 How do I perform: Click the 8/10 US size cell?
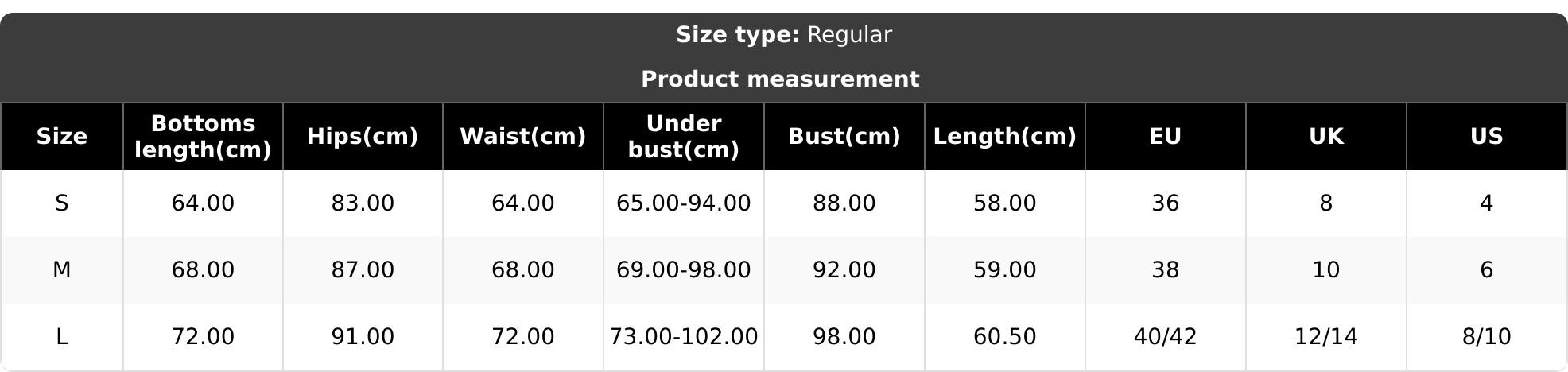pyautogui.click(x=1486, y=337)
